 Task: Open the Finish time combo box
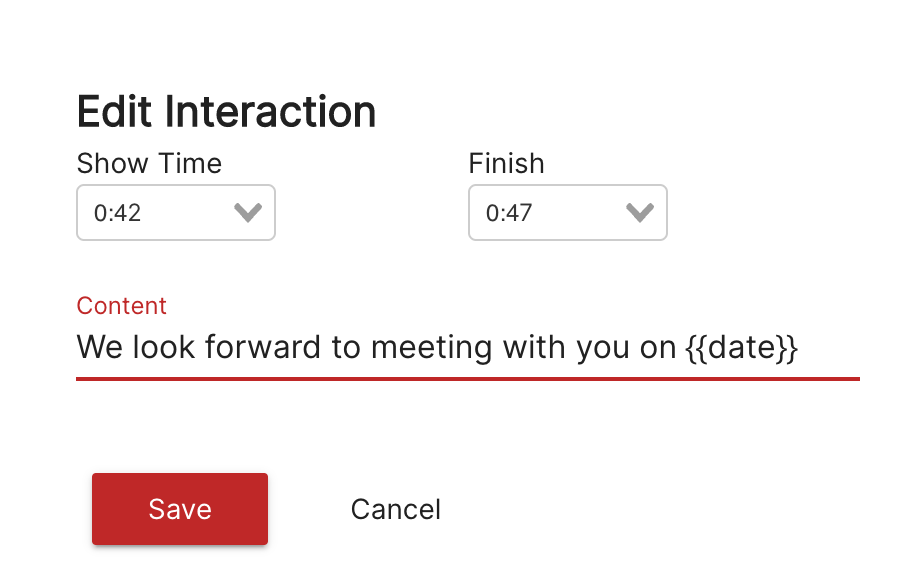click(567, 212)
